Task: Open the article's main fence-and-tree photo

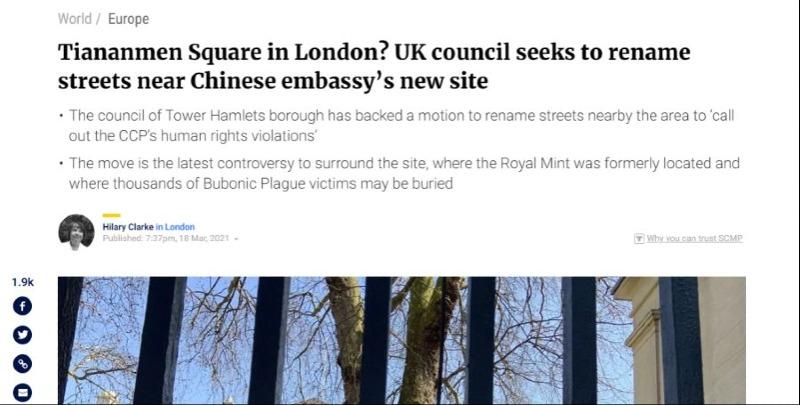Action: 402,341
